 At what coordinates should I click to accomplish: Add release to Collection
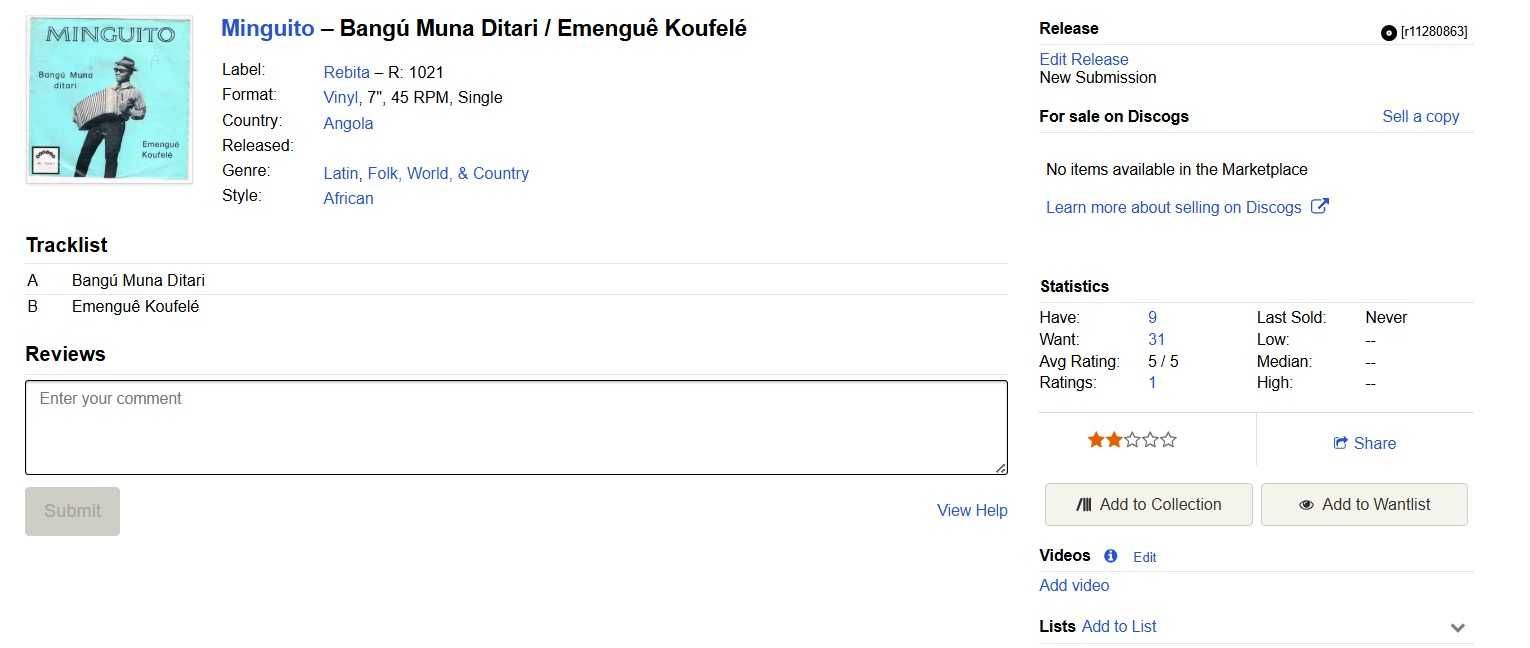point(1149,505)
